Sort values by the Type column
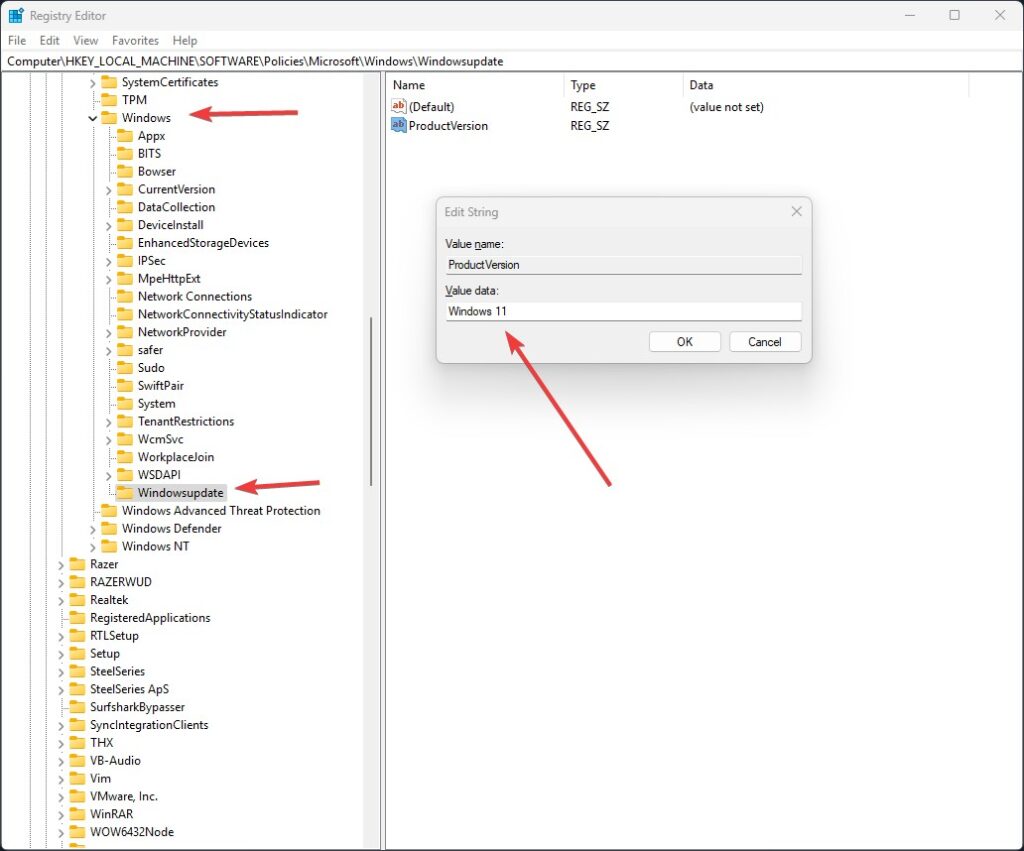 (623, 85)
